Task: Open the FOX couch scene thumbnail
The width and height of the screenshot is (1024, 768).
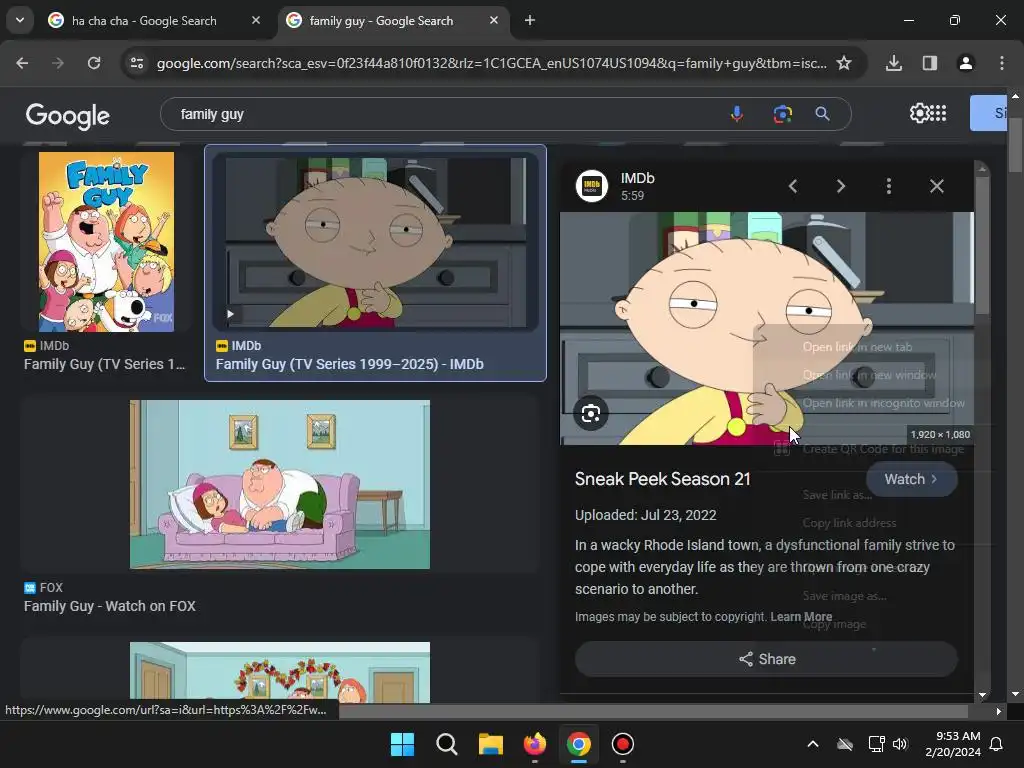Action: point(280,484)
